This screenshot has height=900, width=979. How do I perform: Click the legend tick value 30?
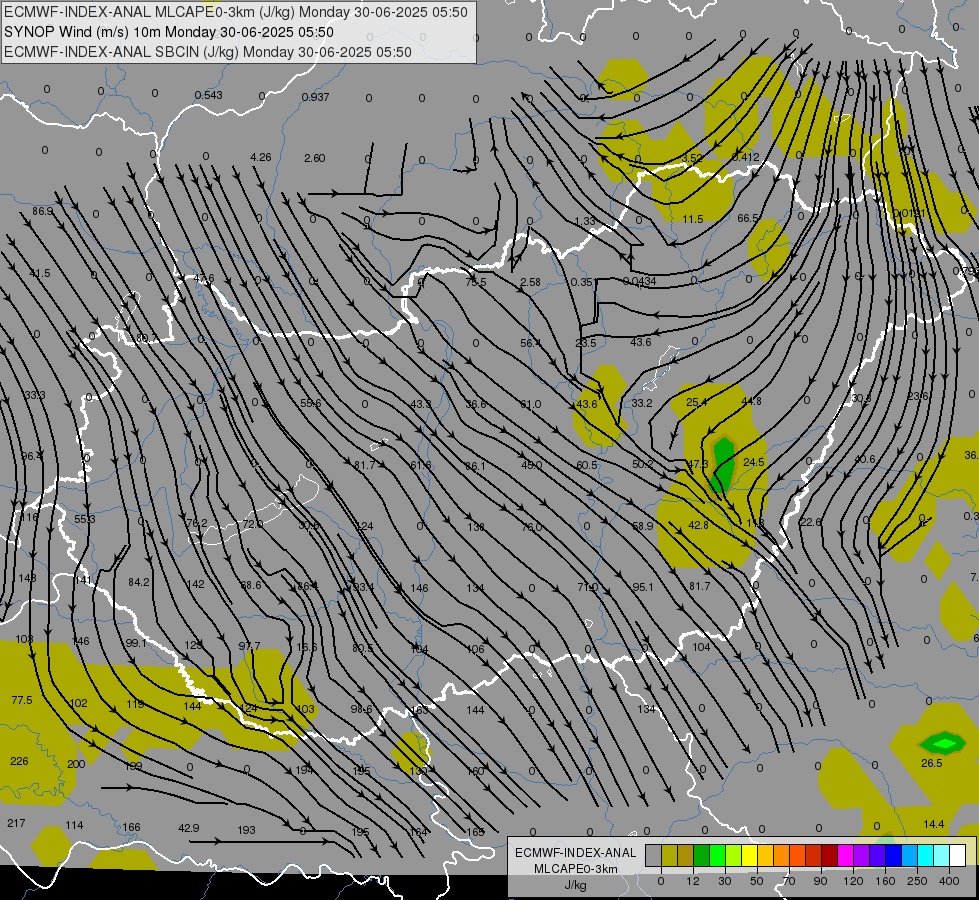(724, 881)
